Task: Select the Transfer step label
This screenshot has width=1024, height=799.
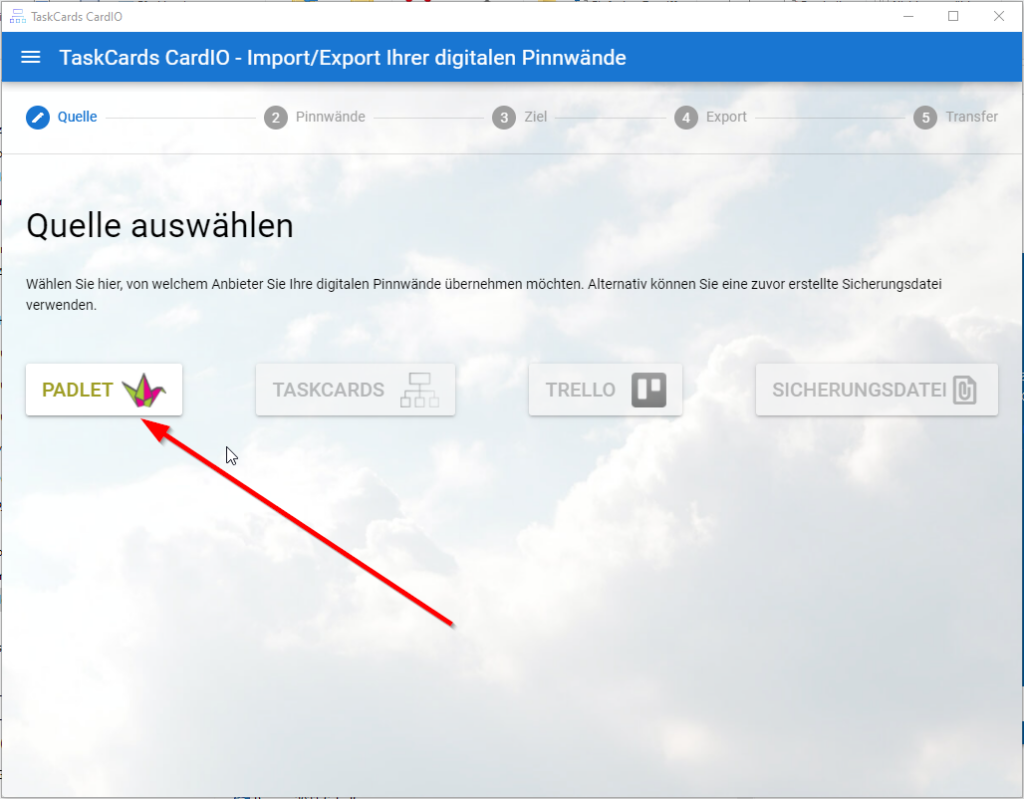Action: pos(971,117)
